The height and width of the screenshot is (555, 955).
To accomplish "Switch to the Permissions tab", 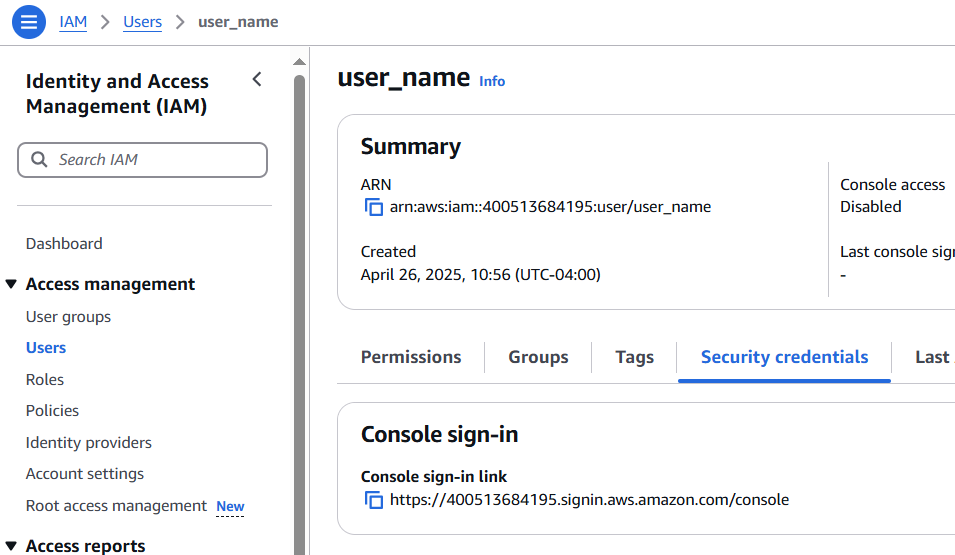I will point(411,357).
